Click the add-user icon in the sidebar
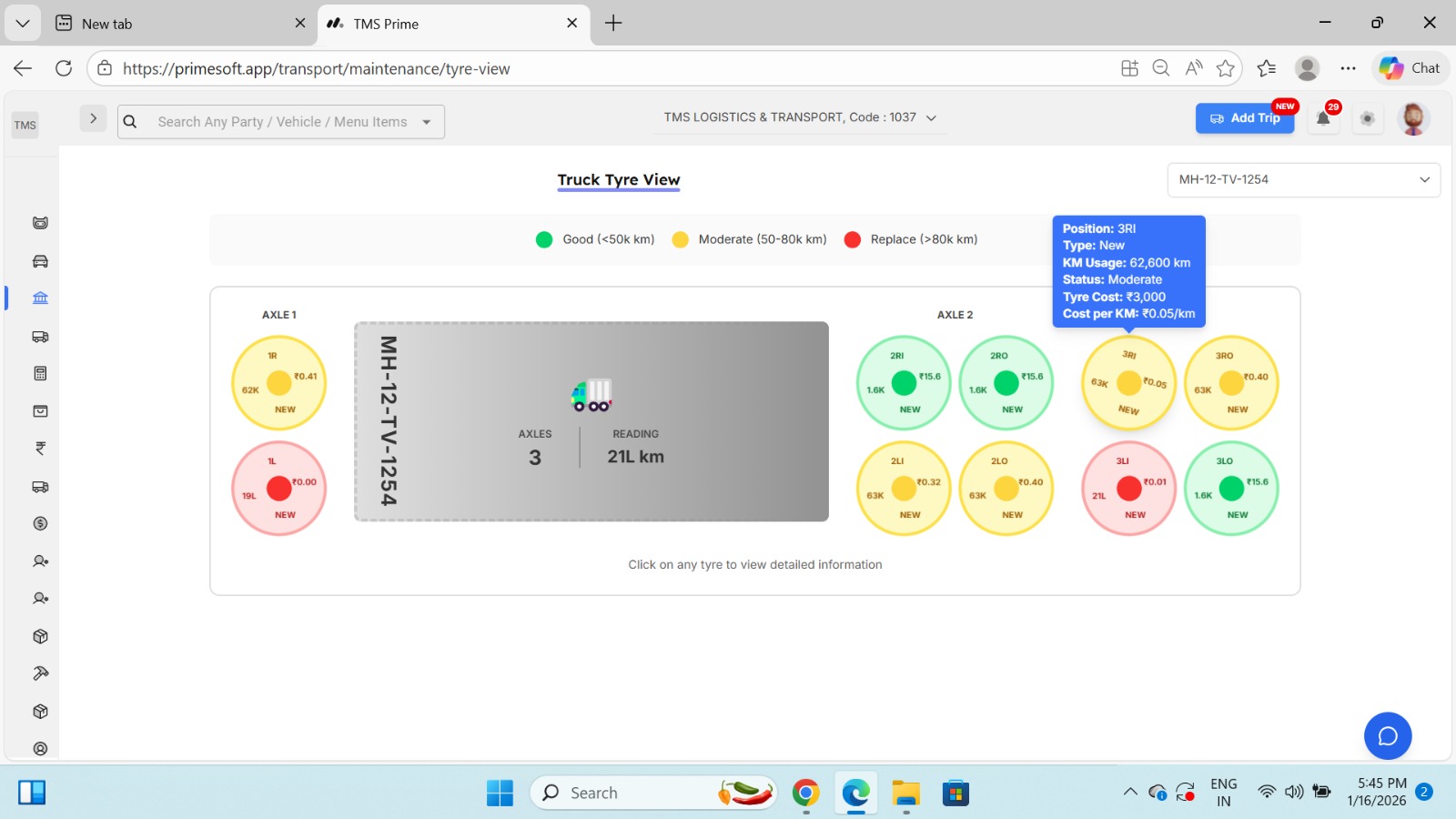Image resolution: width=1456 pixels, height=819 pixels. [x=39, y=561]
